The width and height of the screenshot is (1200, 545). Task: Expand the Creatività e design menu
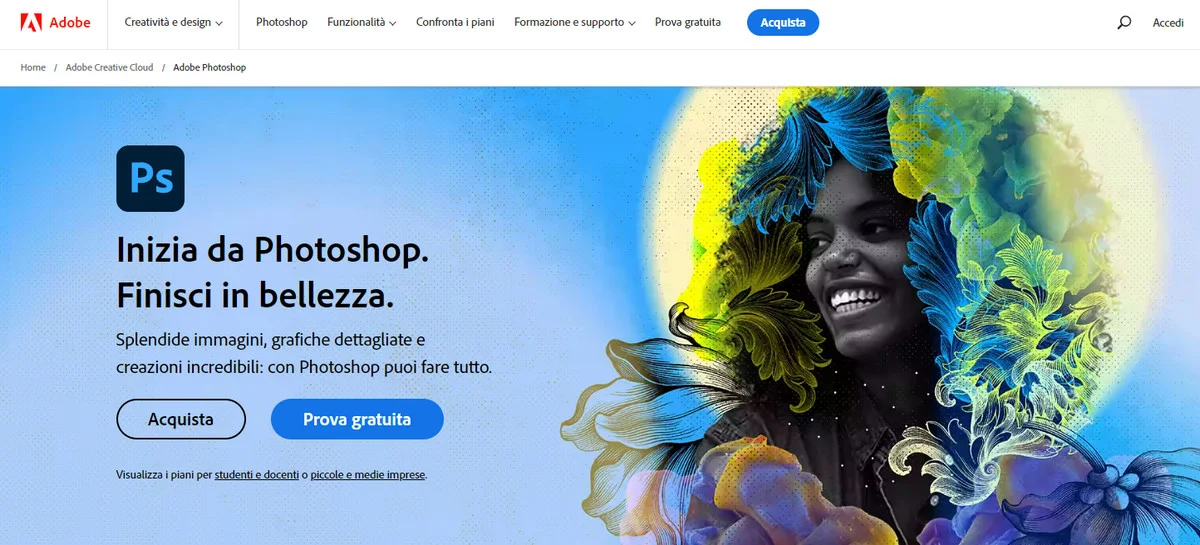pos(174,22)
